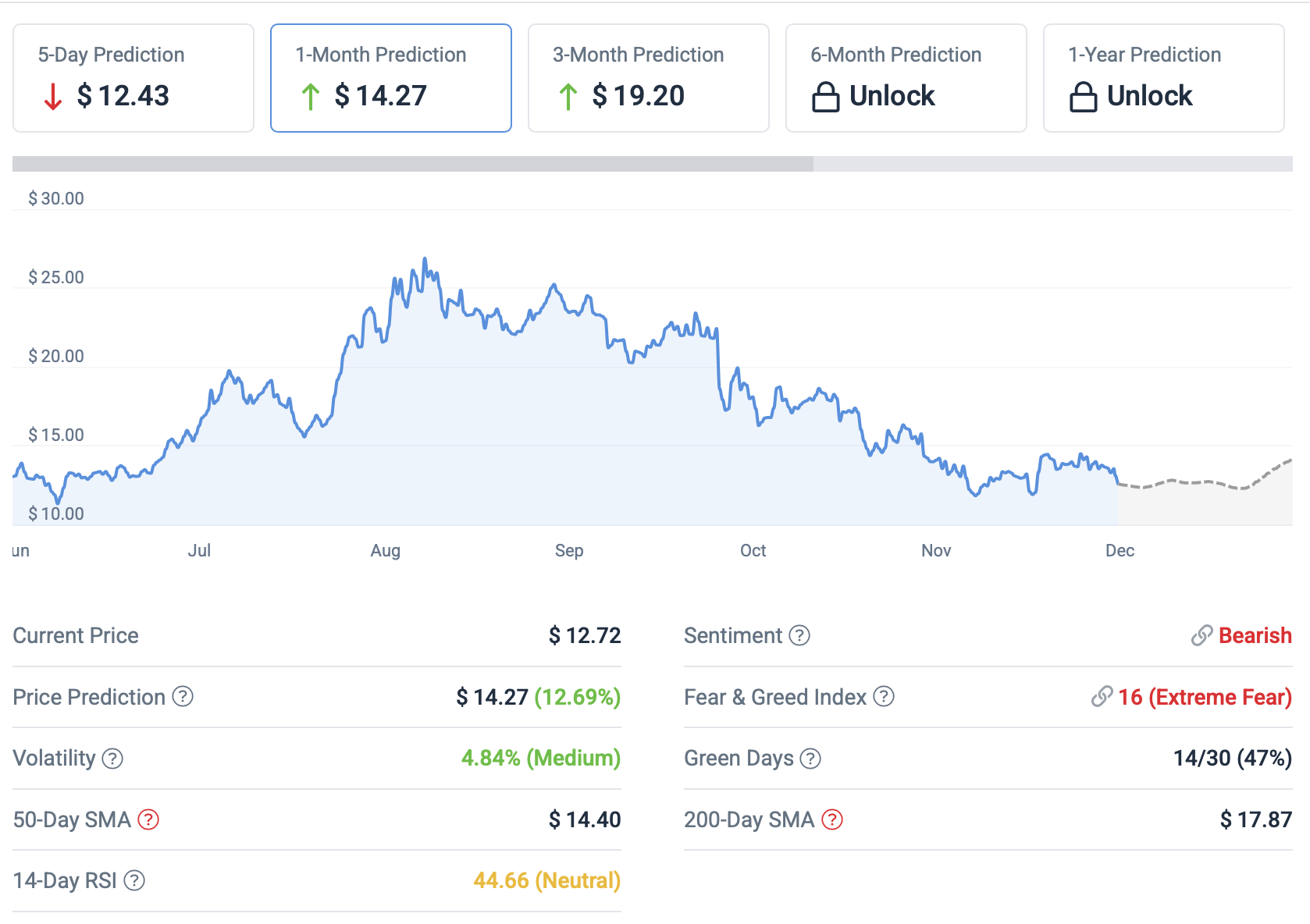Click the Volatility help question mark

(x=112, y=759)
